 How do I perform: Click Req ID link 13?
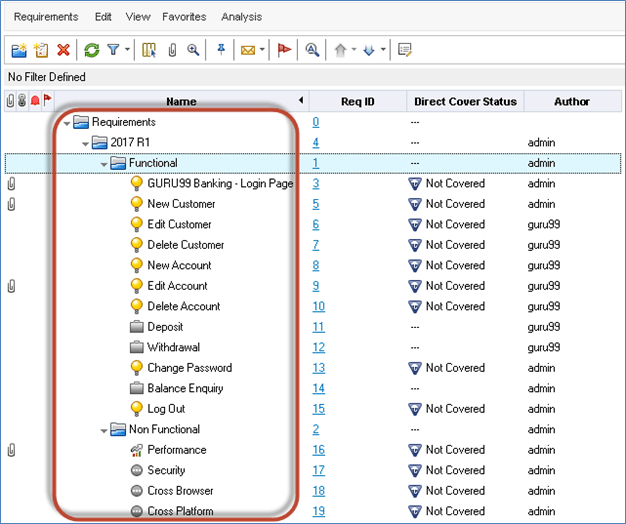coord(319,368)
